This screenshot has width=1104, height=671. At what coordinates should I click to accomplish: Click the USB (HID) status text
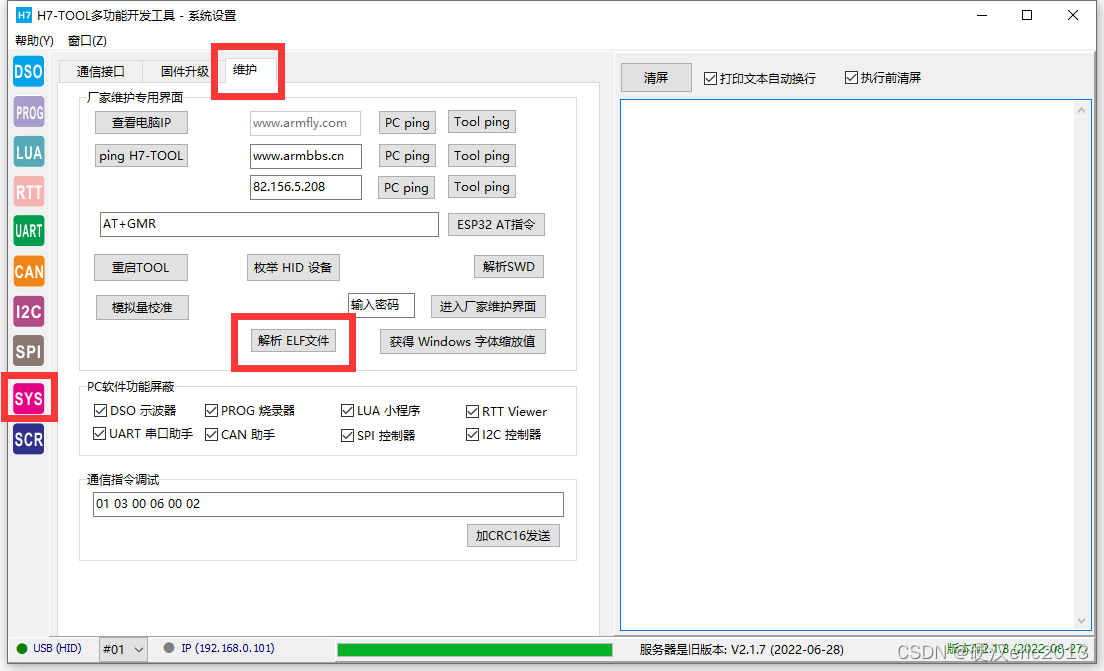coord(57,648)
